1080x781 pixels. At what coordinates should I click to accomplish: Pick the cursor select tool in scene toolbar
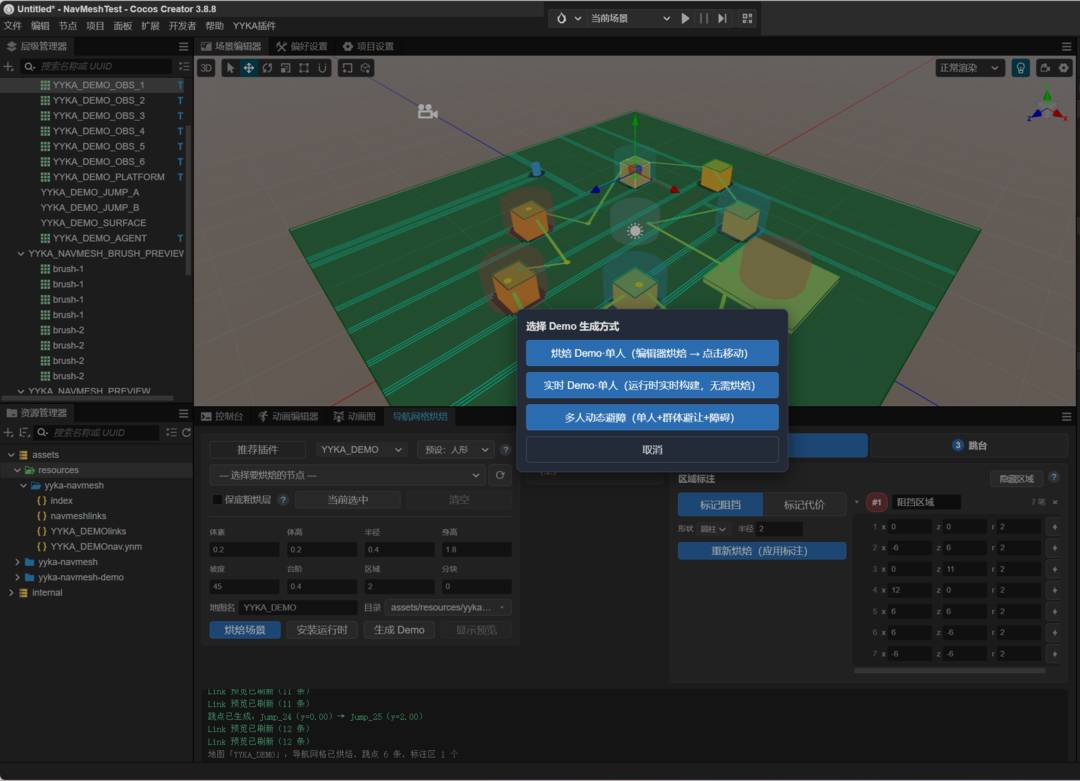231,67
